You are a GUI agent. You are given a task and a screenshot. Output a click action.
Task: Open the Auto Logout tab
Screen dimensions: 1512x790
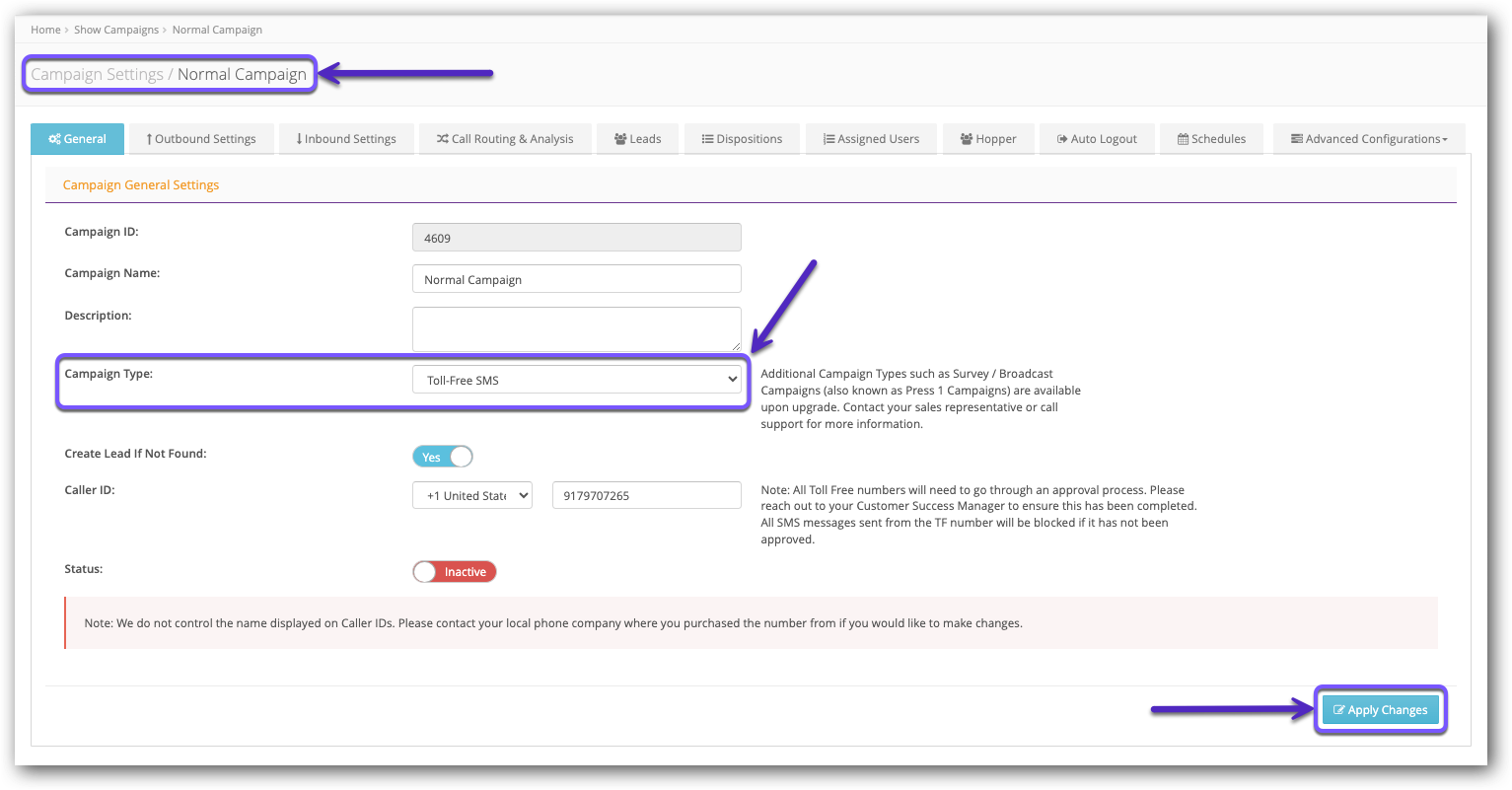(1097, 139)
